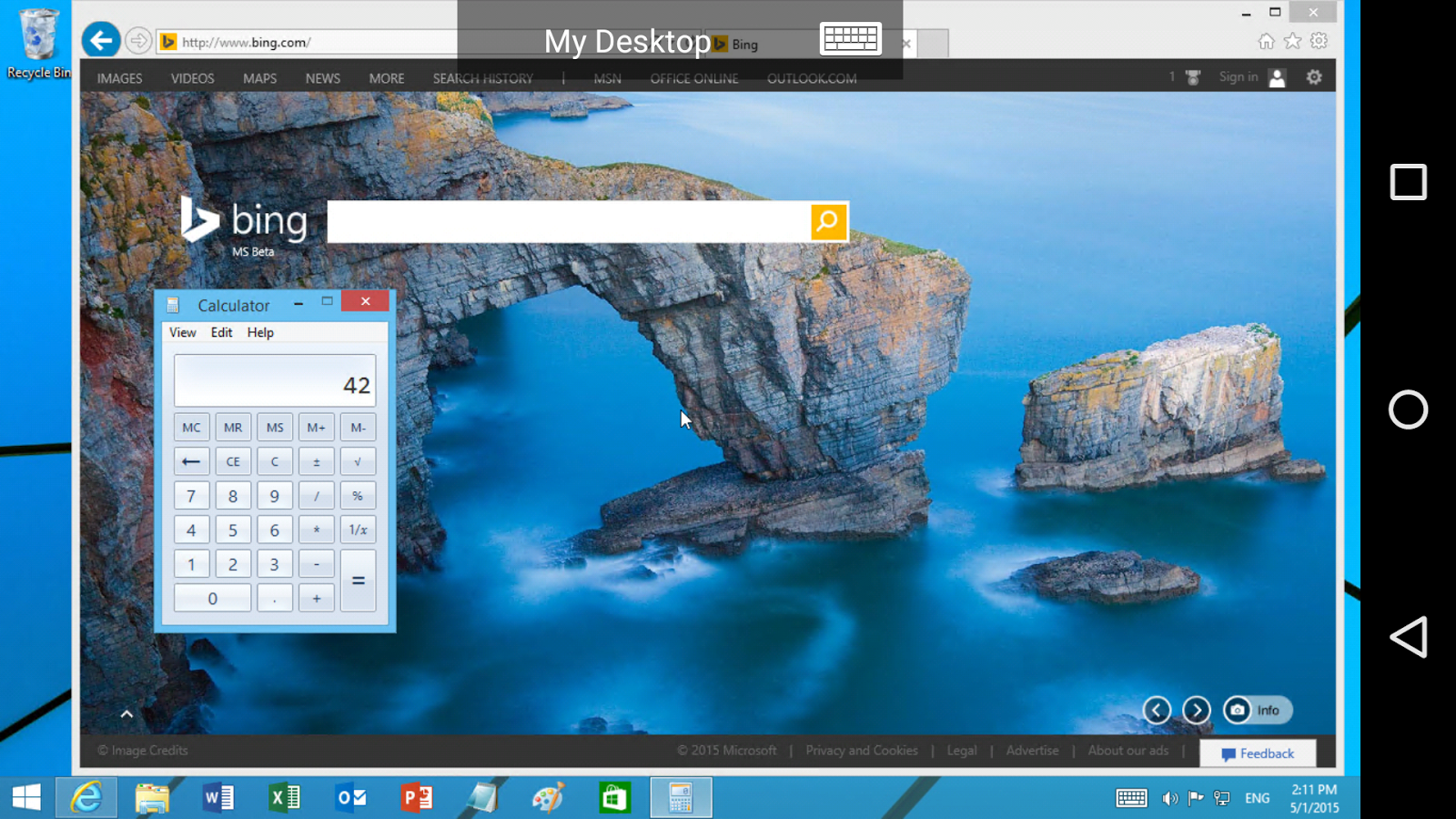The image size is (1456, 819).
Task: Click the square root button in Calculator
Action: [x=358, y=461]
